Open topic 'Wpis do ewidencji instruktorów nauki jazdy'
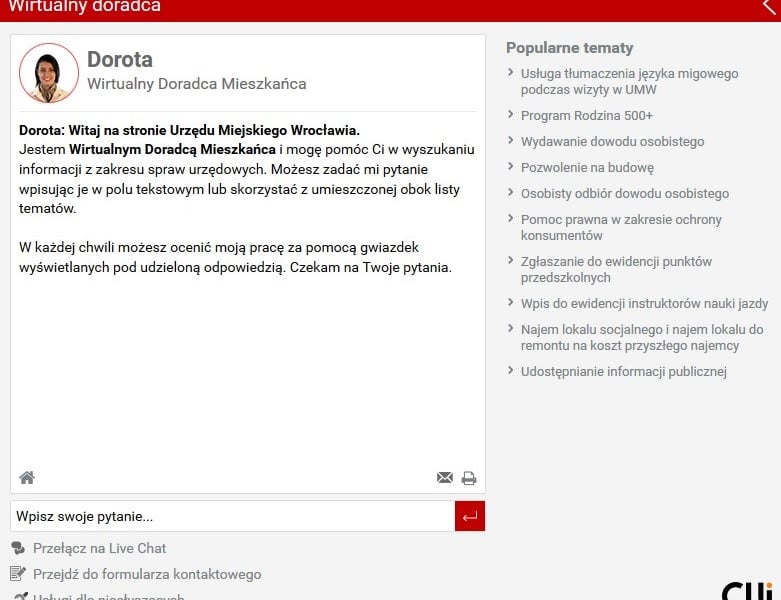781x600 pixels. point(645,304)
